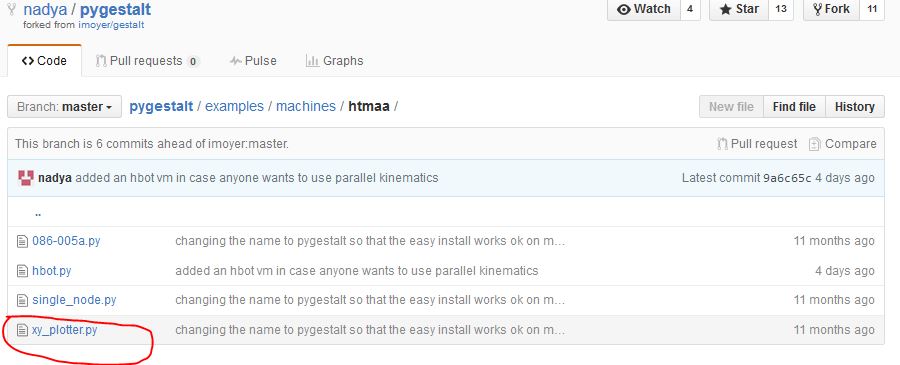
Task: Click the fork icon beside repository name
Action: 11,9
